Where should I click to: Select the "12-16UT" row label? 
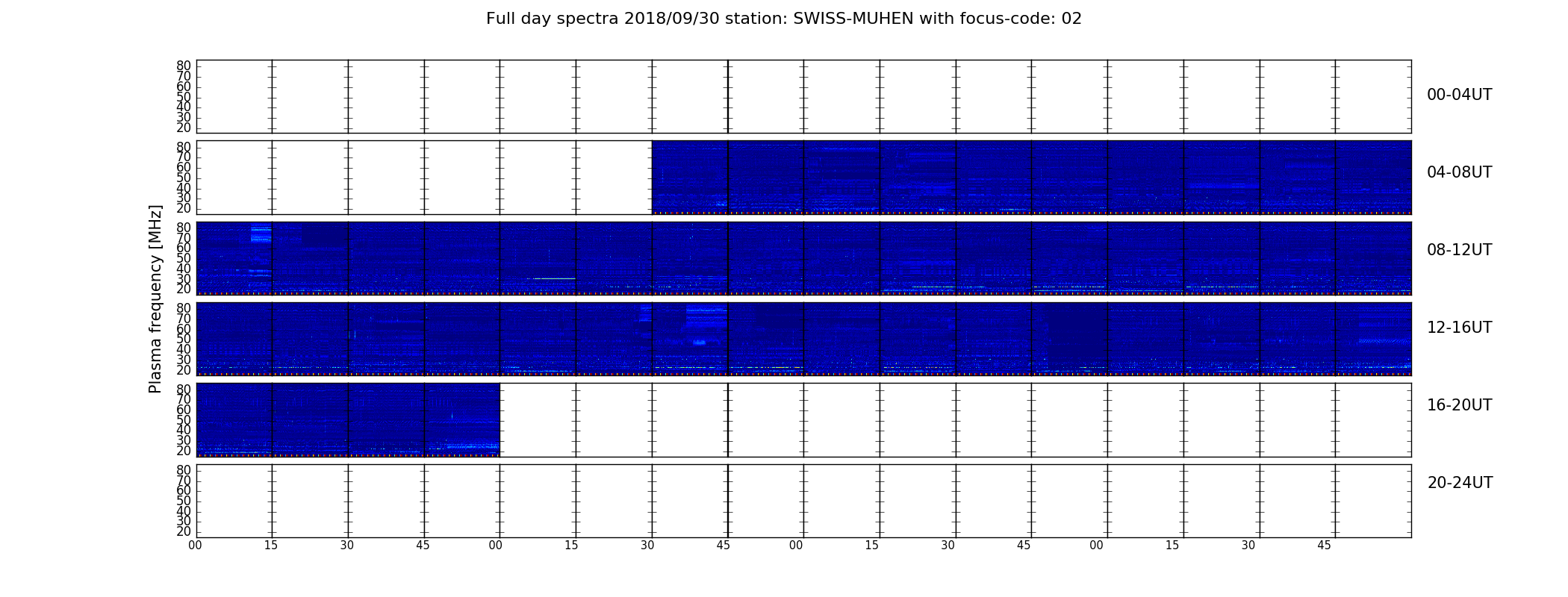coord(1459,328)
